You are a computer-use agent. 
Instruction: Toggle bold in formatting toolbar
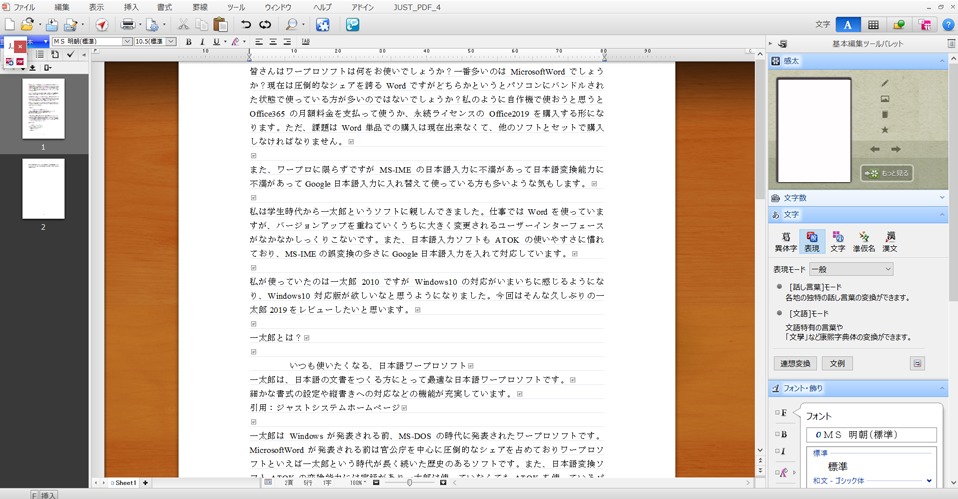[189, 42]
